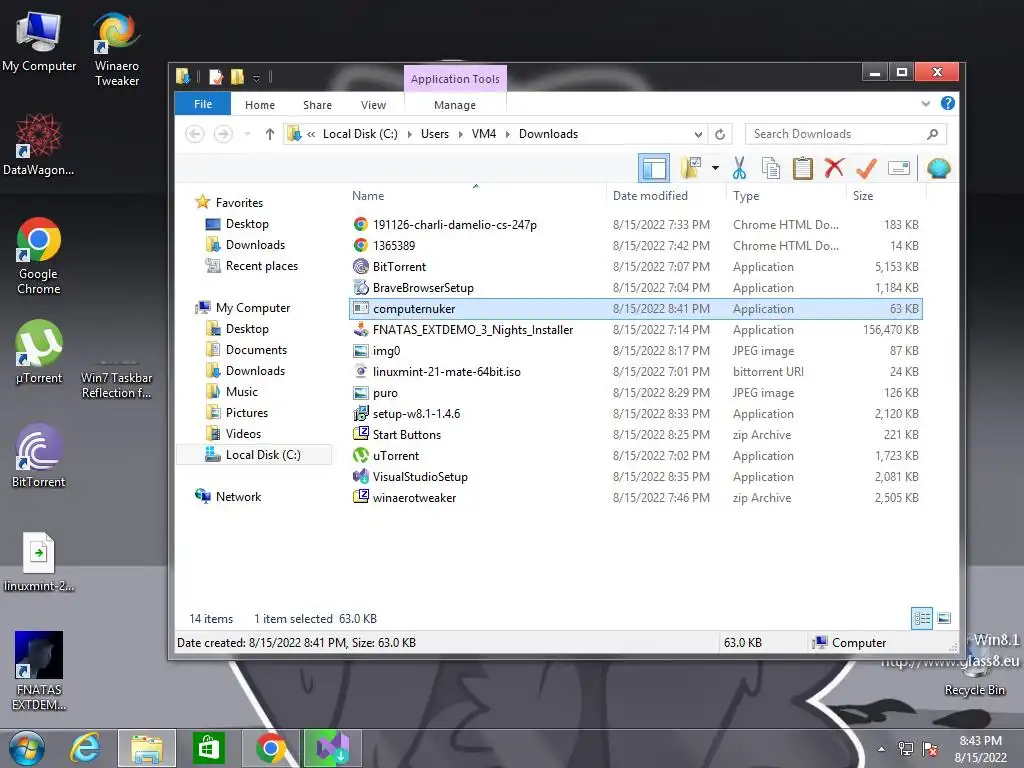Click the blue shell icon in toolbar
Image resolution: width=1024 pixels, height=768 pixels.
pyautogui.click(x=938, y=168)
